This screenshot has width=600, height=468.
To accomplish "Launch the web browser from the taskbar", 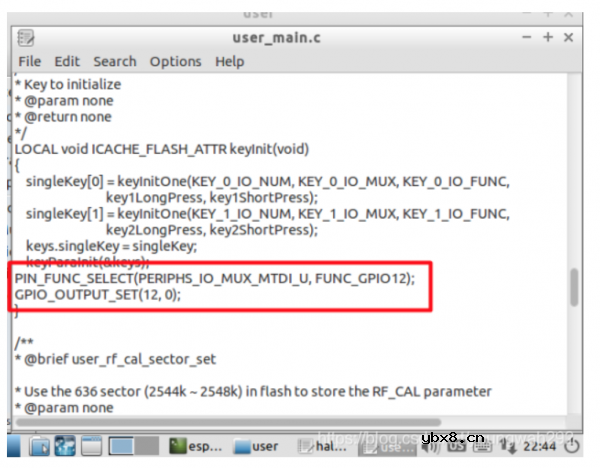I will [66, 444].
